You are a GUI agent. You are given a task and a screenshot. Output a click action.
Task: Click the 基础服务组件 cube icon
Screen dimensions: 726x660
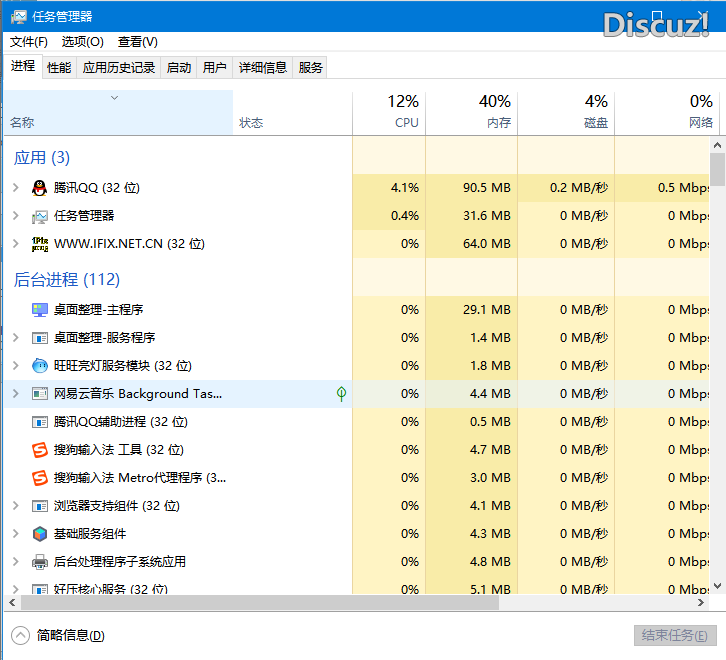click(x=40, y=534)
